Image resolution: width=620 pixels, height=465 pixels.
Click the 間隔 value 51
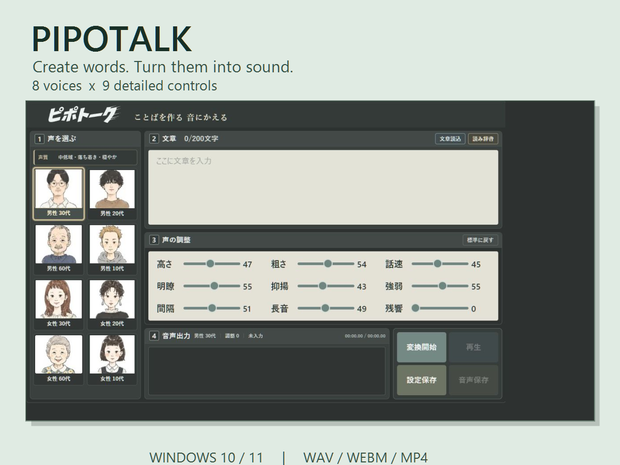point(247,308)
